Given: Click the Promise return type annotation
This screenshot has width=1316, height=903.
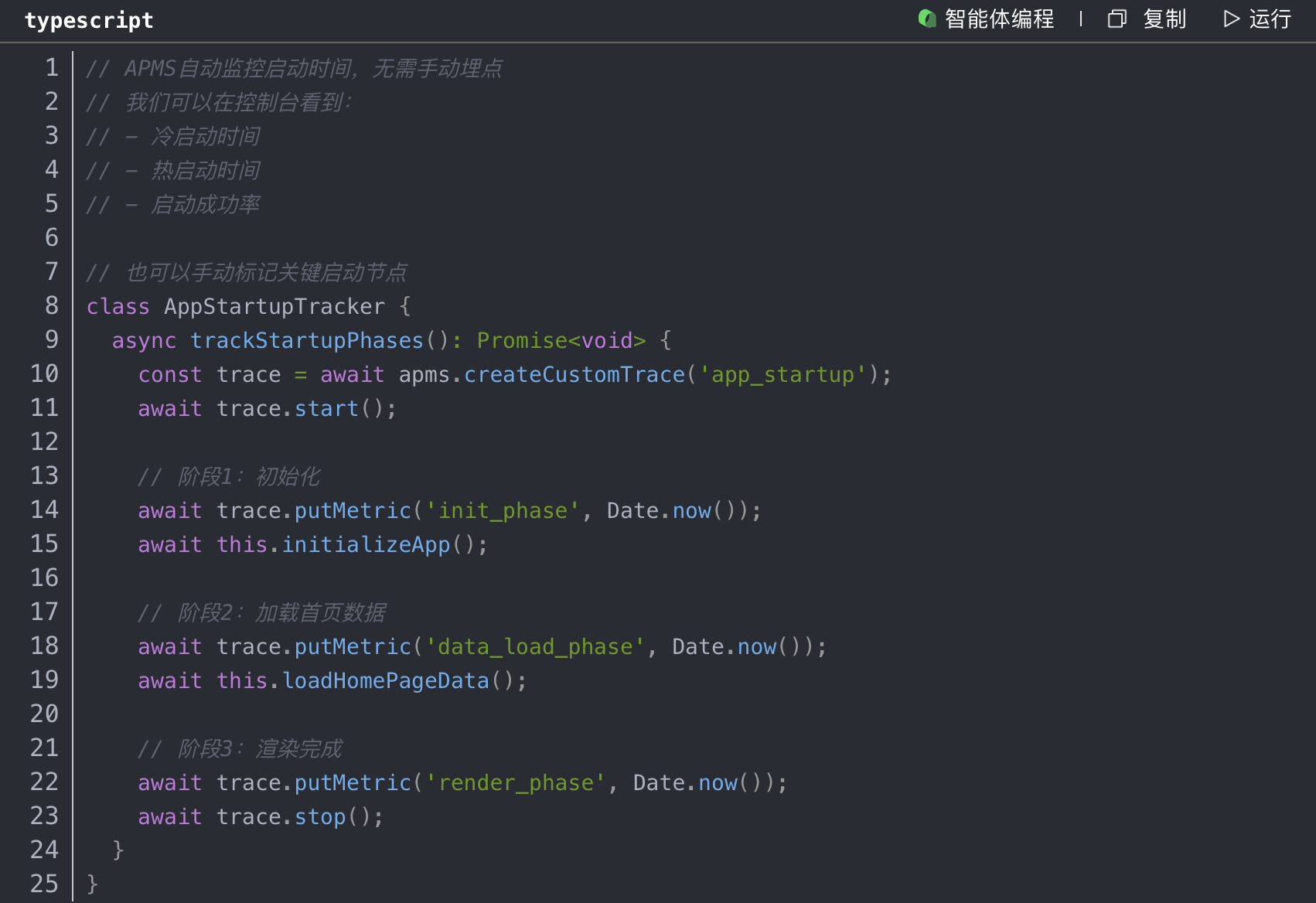Looking at the screenshot, I should 522,341.
